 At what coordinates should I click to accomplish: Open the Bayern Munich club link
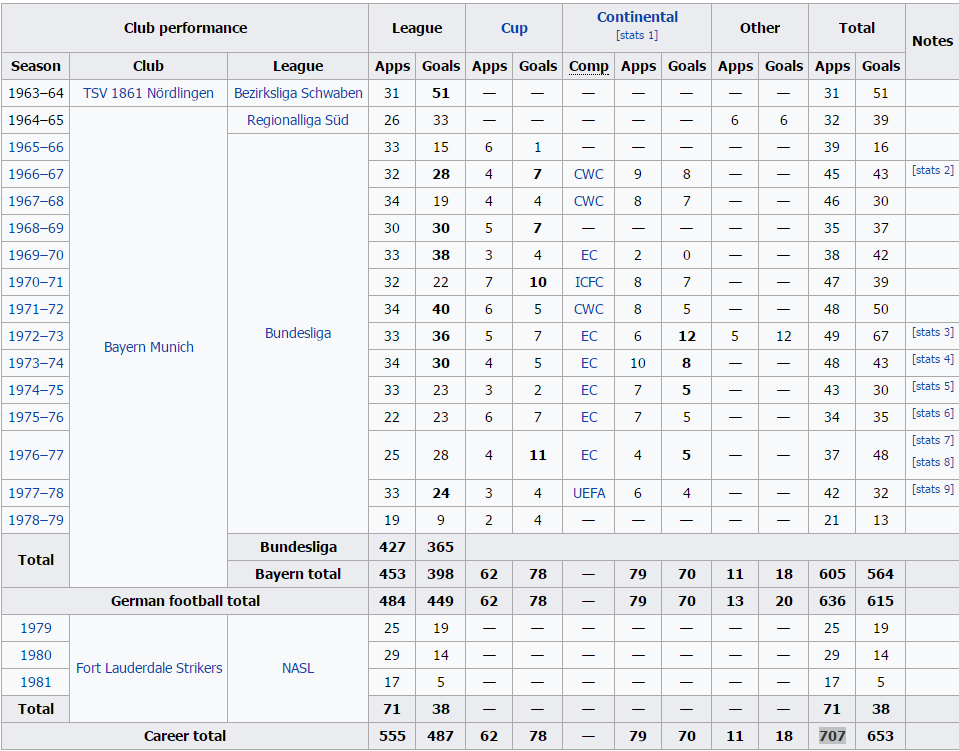(x=149, y=347)
